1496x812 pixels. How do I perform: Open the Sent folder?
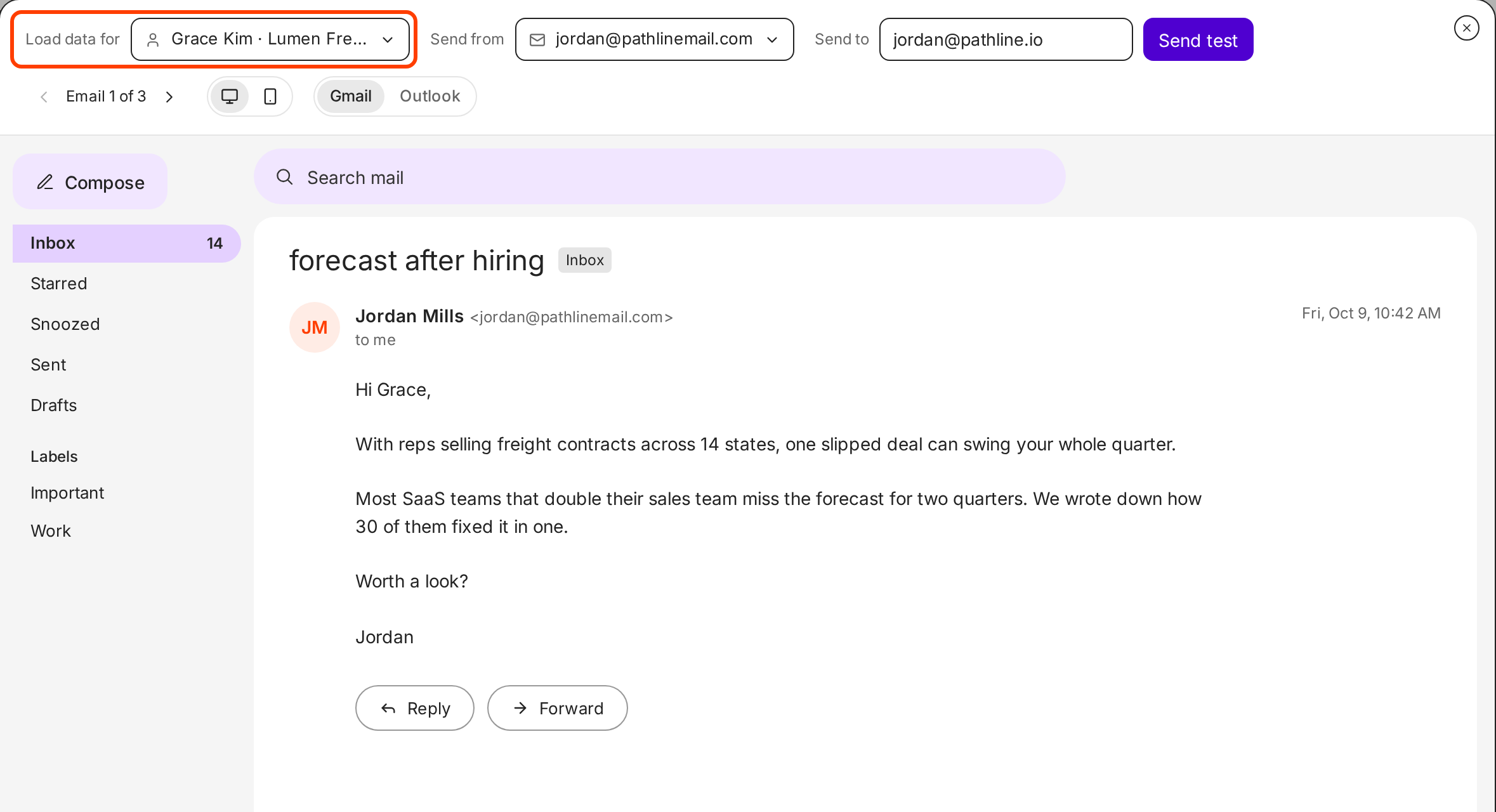pyautogui.click(x=48, y=365)
